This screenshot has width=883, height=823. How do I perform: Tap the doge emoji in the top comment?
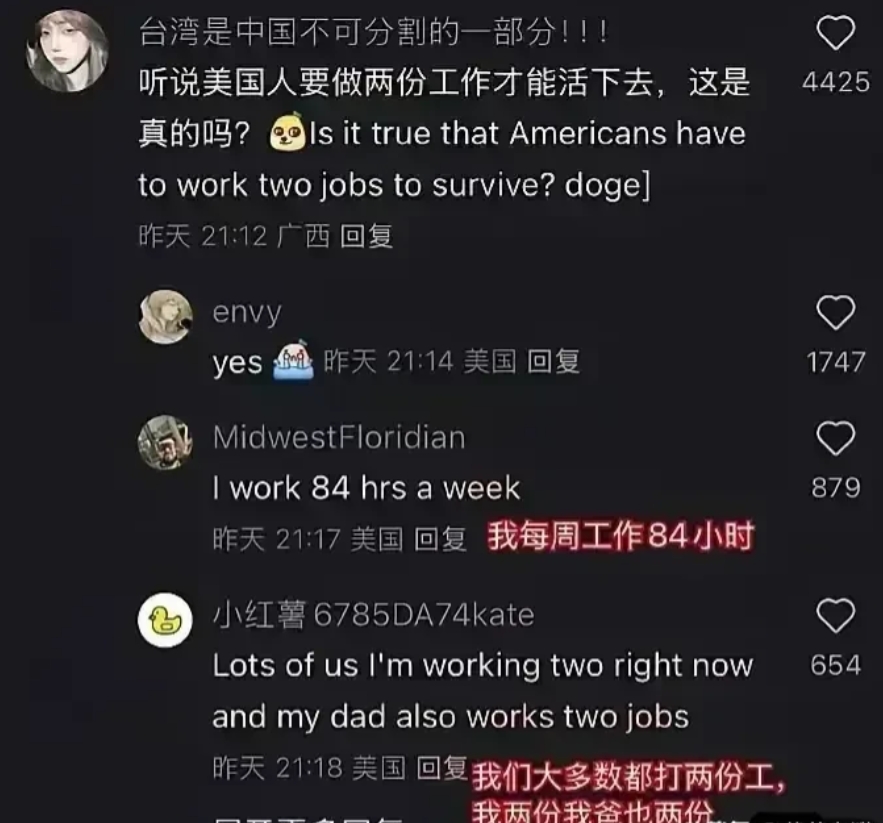288,132
